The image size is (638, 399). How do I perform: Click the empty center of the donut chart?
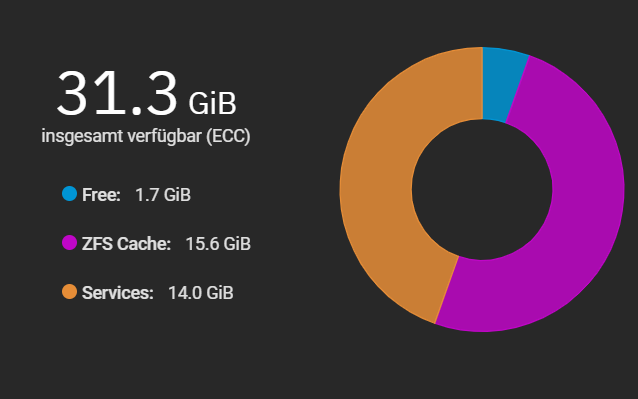[x=482, y=190]
